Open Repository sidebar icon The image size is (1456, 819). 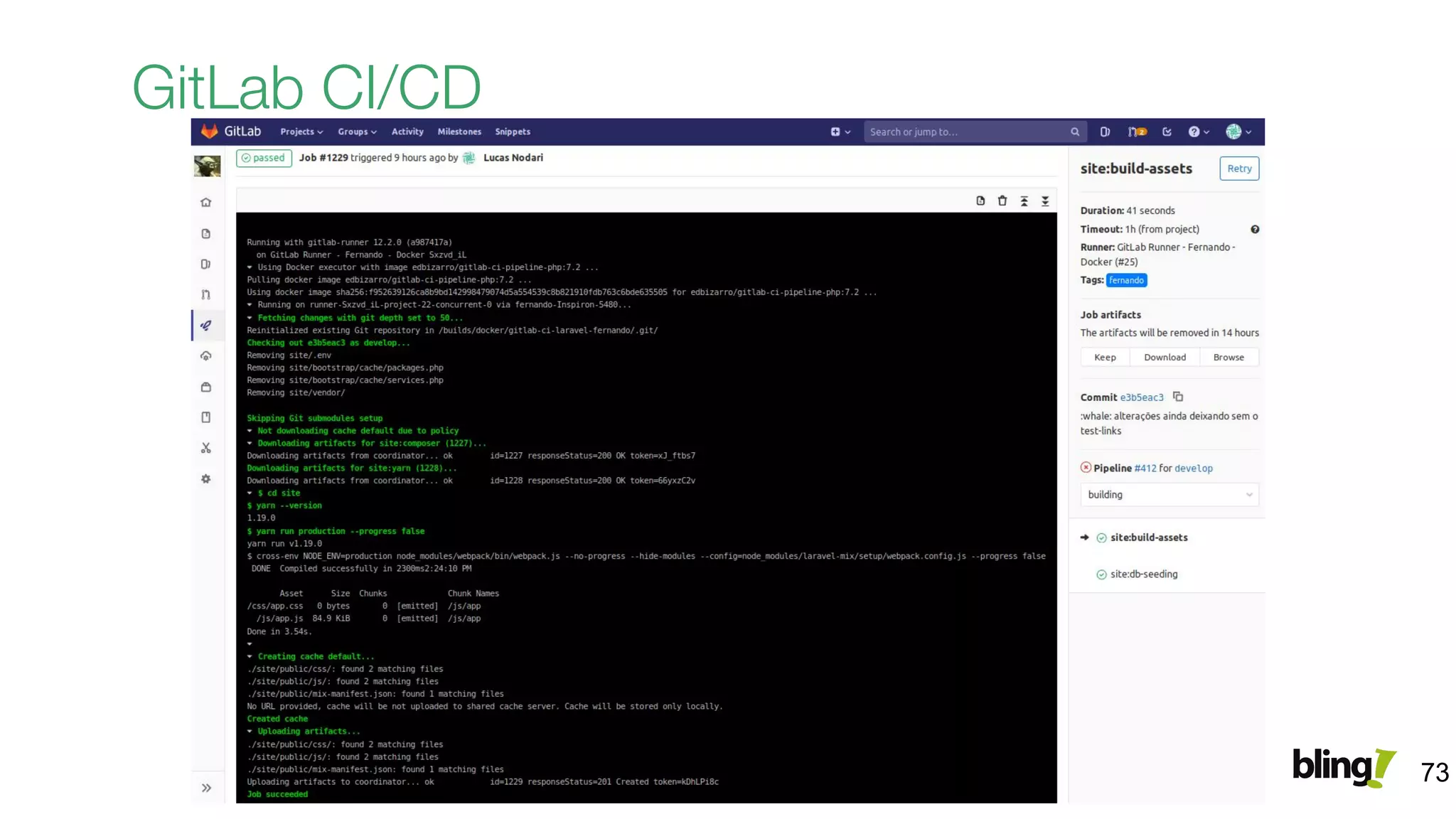[x=206, y=234]
